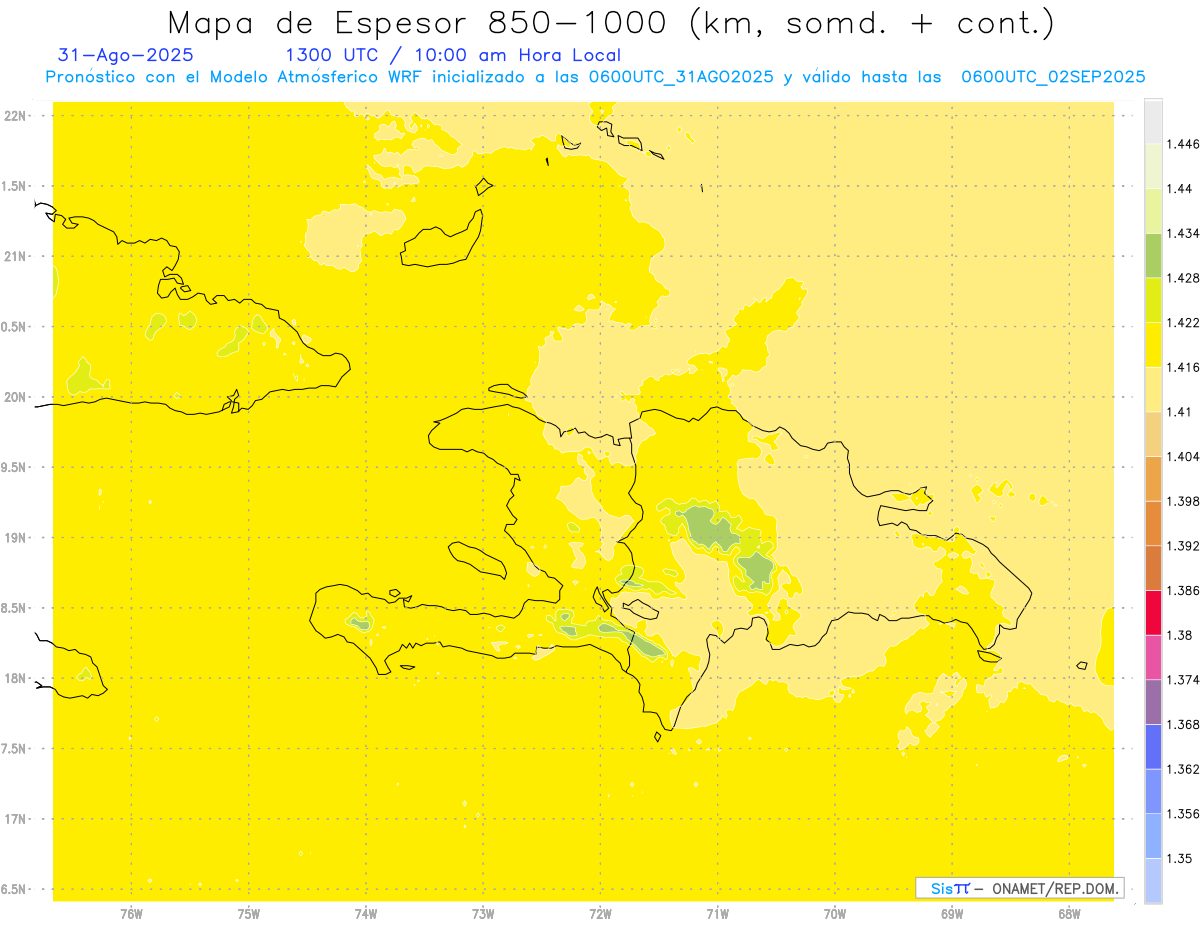Click the legend value '1.404'

click(1183, 456)
